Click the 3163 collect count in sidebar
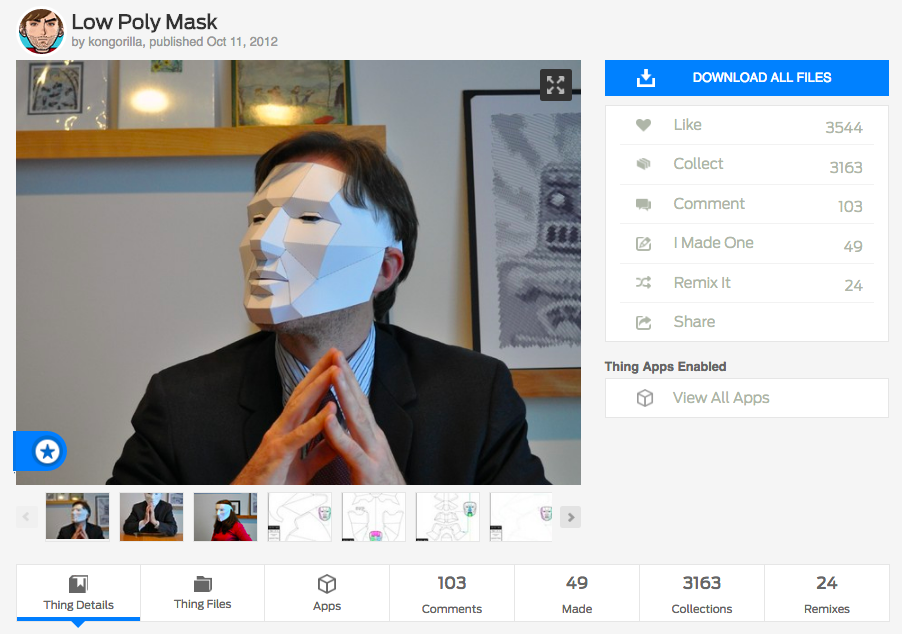The height and width of the screenshot is (634, 902). (846, 167)
